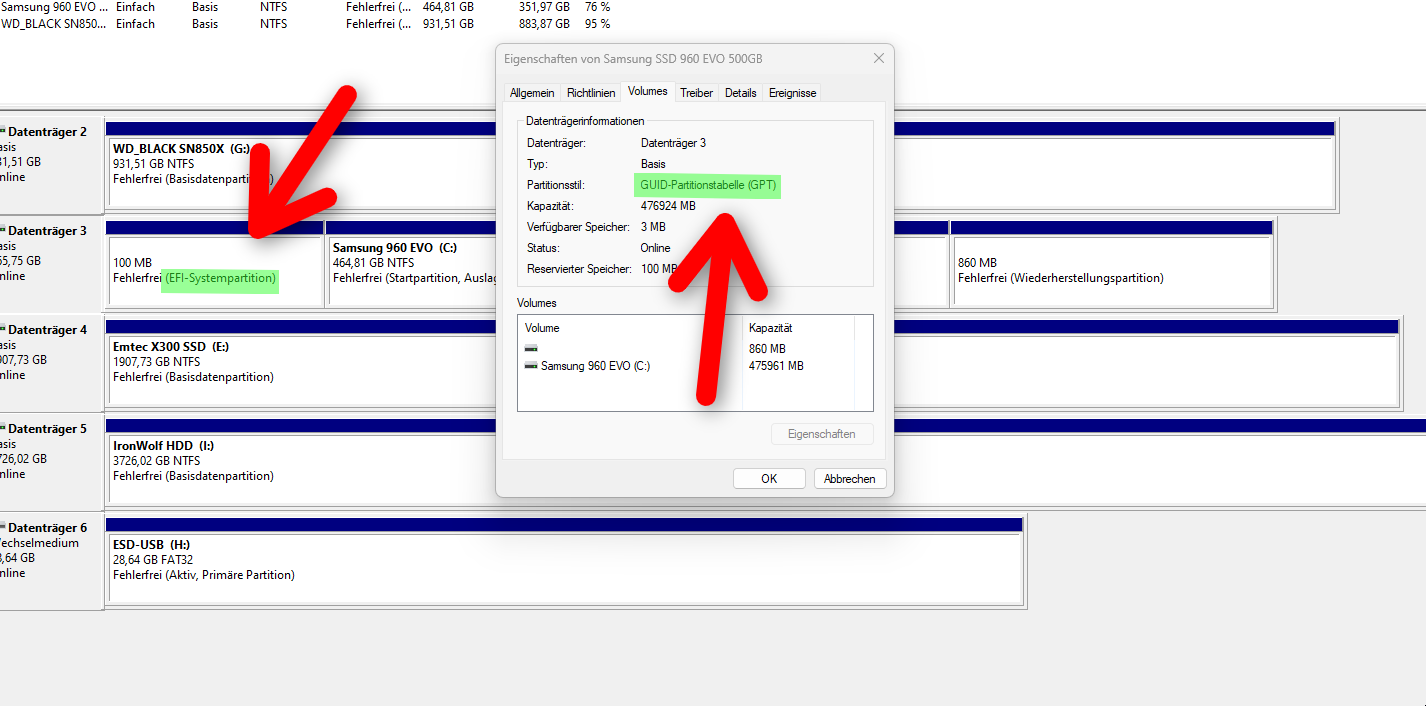The height and width of the screenshot is (706, 1426).
Task: Click drive icon of unnamed volume row
Action: (x=531, y=349)
